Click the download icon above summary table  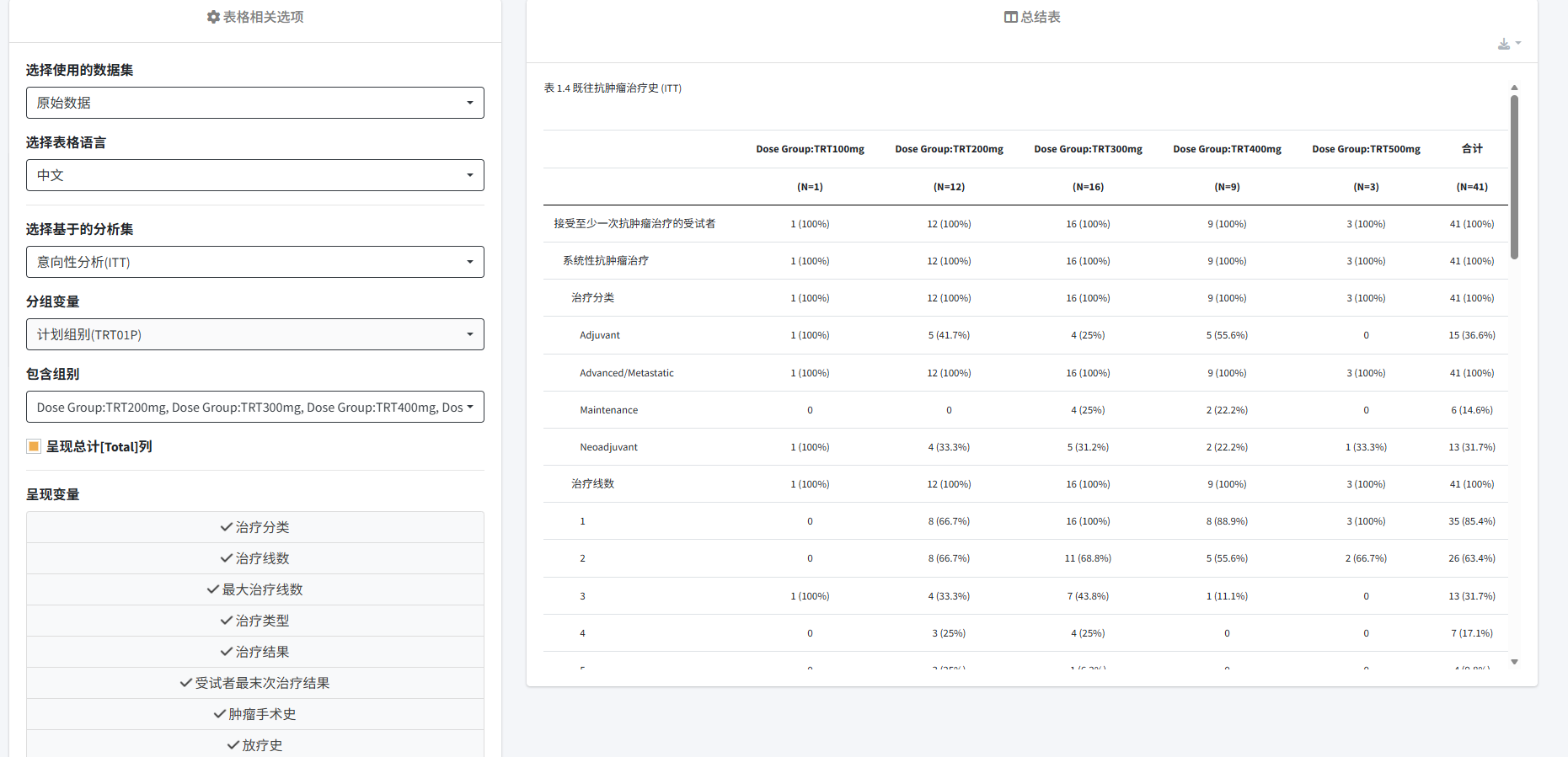1504,44
